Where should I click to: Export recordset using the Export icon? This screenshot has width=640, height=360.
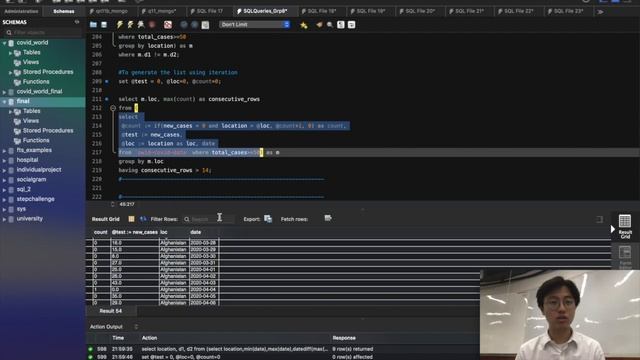pyautogui.click(x=268, y=219)
